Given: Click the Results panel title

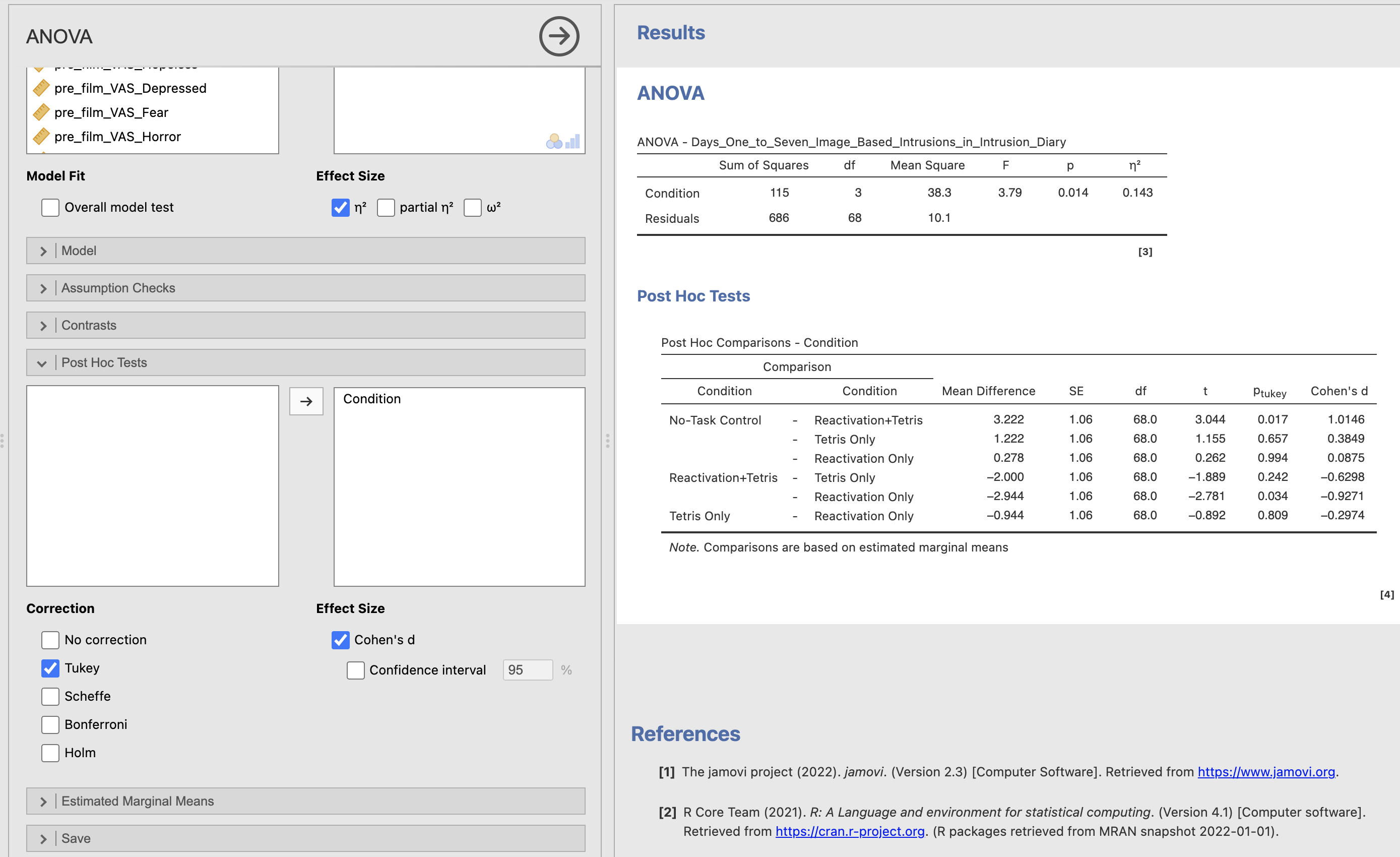Looking at the screenshot, I should 671,33.
